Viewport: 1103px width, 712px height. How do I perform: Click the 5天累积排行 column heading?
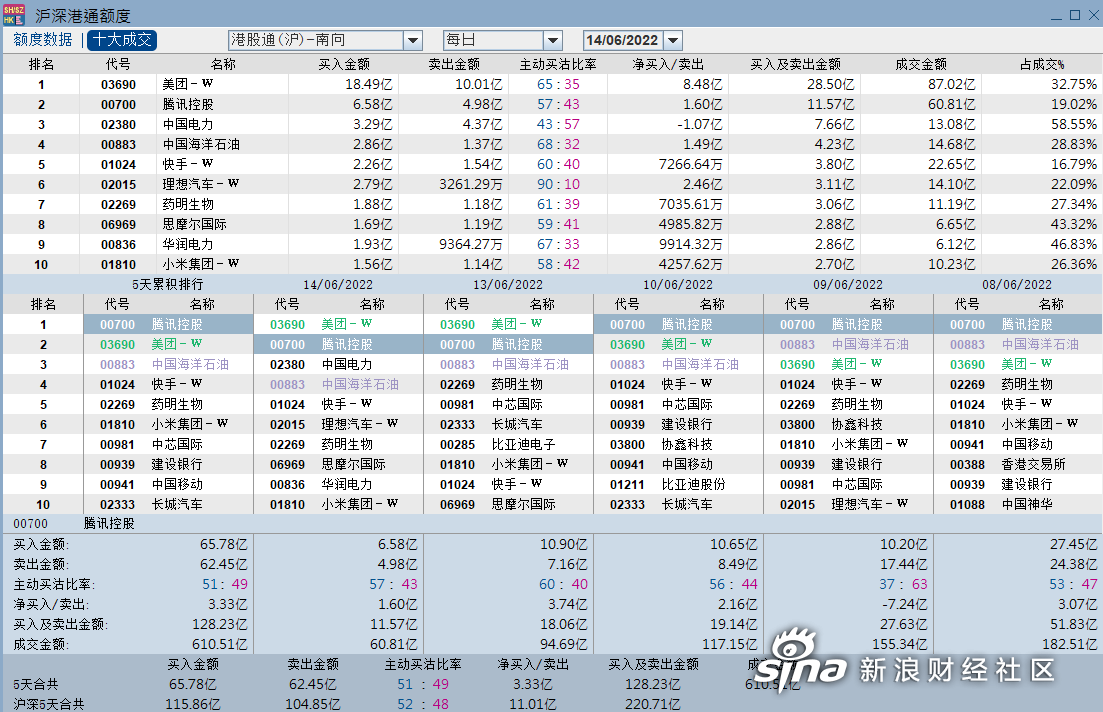coord(167,284)
